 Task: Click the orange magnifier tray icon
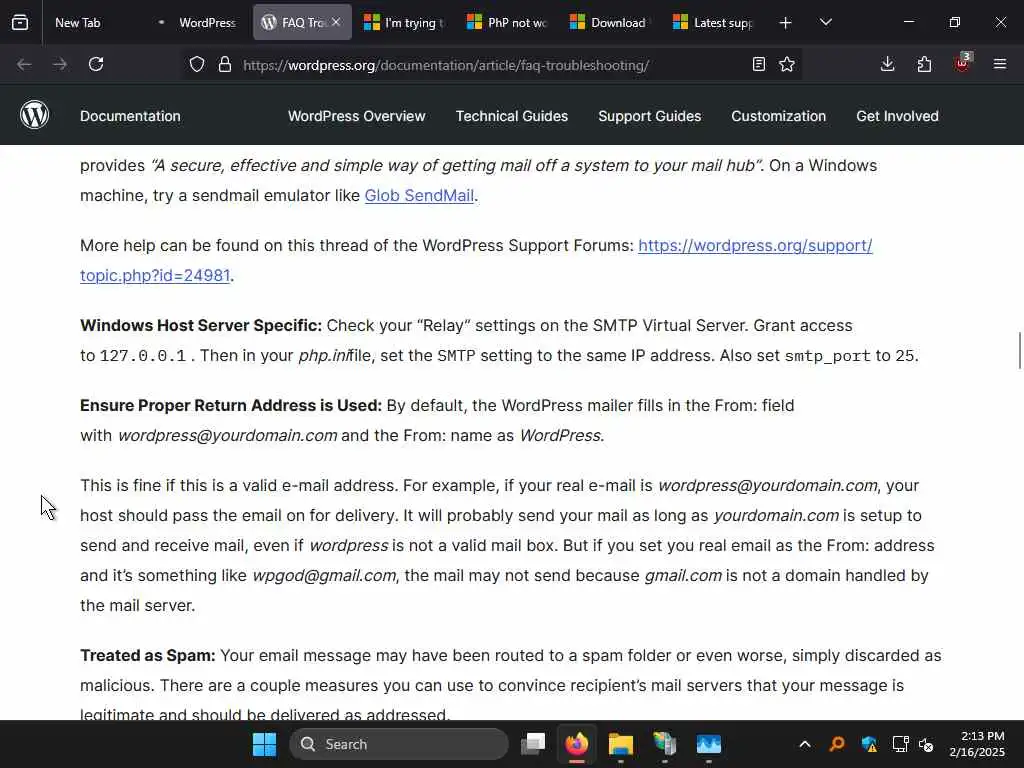(x=837, y=744)
